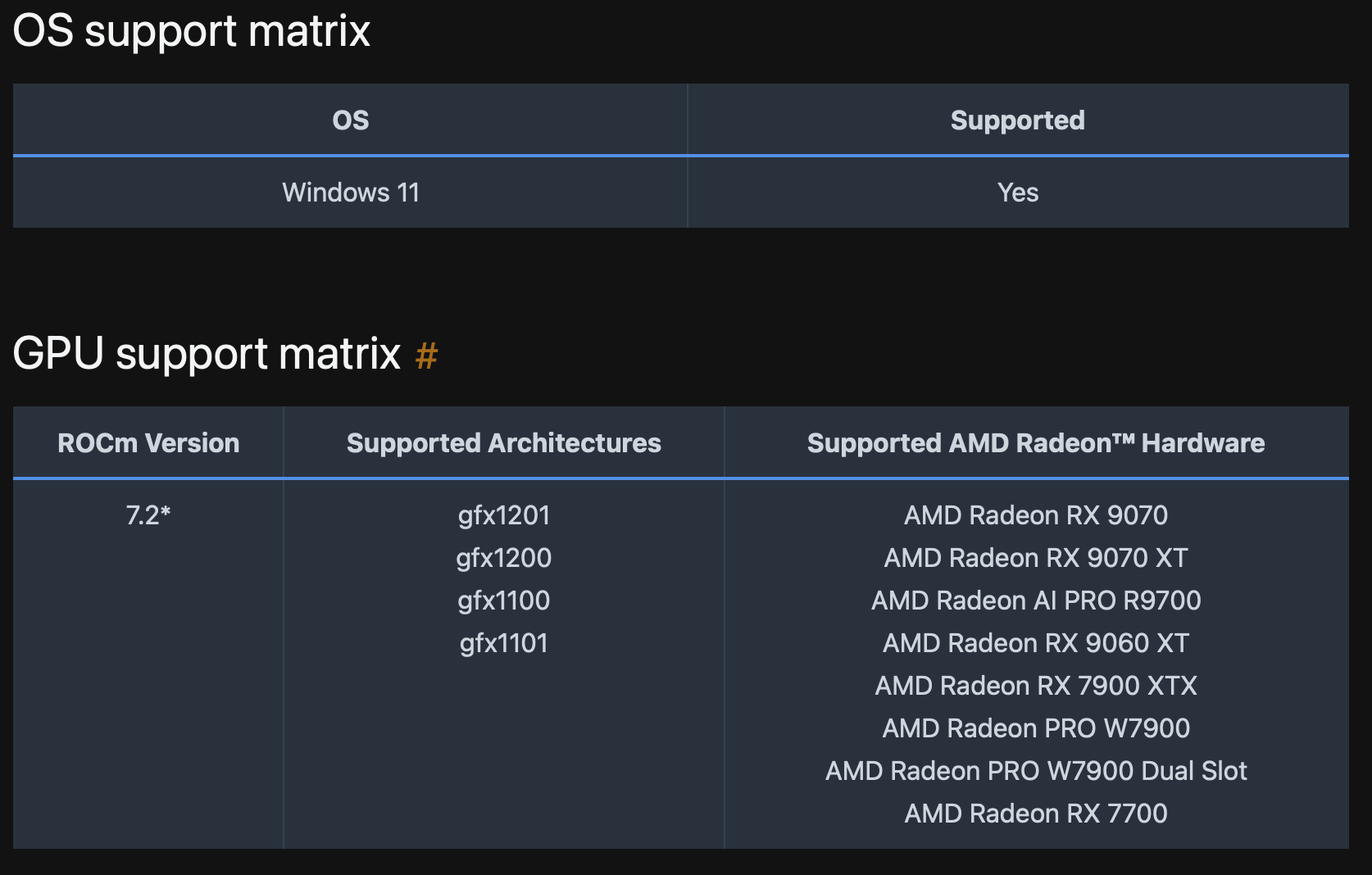Image resolution: width=1372 pixels, height=875 pixels.
Task: Click the gfx1101 architecture entry
Action: point(503,643)
